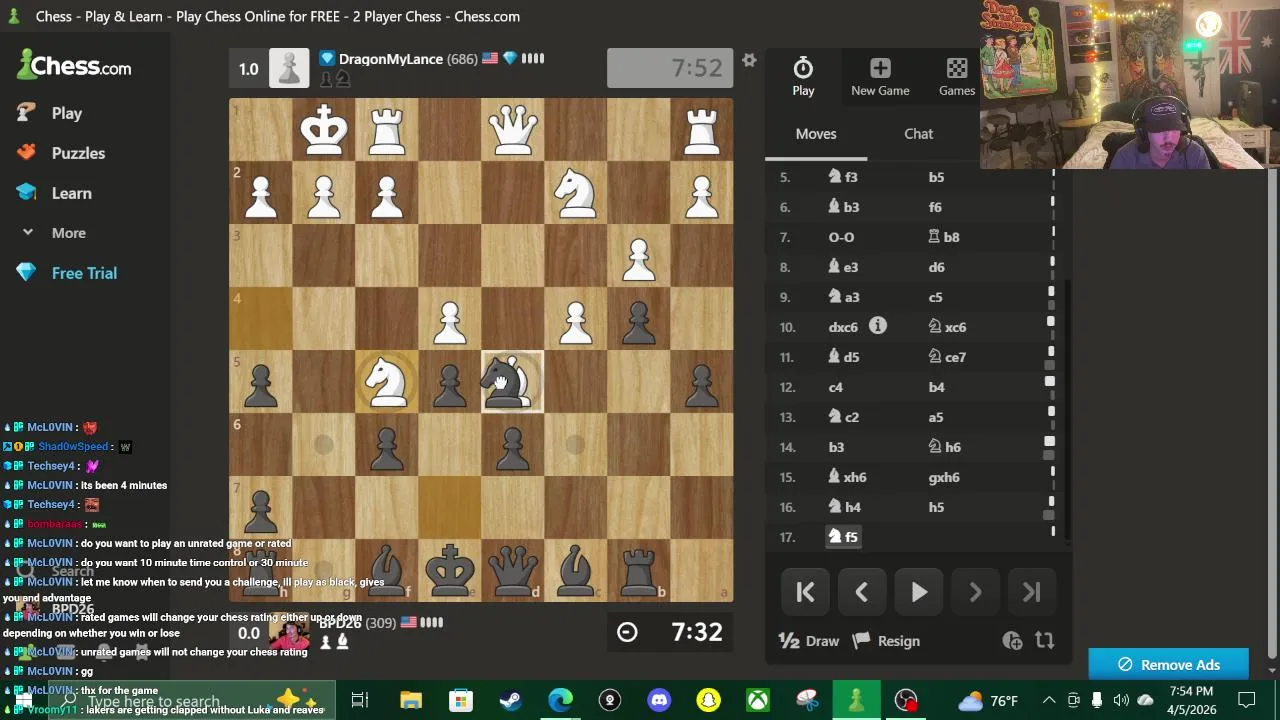The image size is (1280, 720).
Task: Jump to the first move
Action: pyautogui.click(x=805, y=592)
